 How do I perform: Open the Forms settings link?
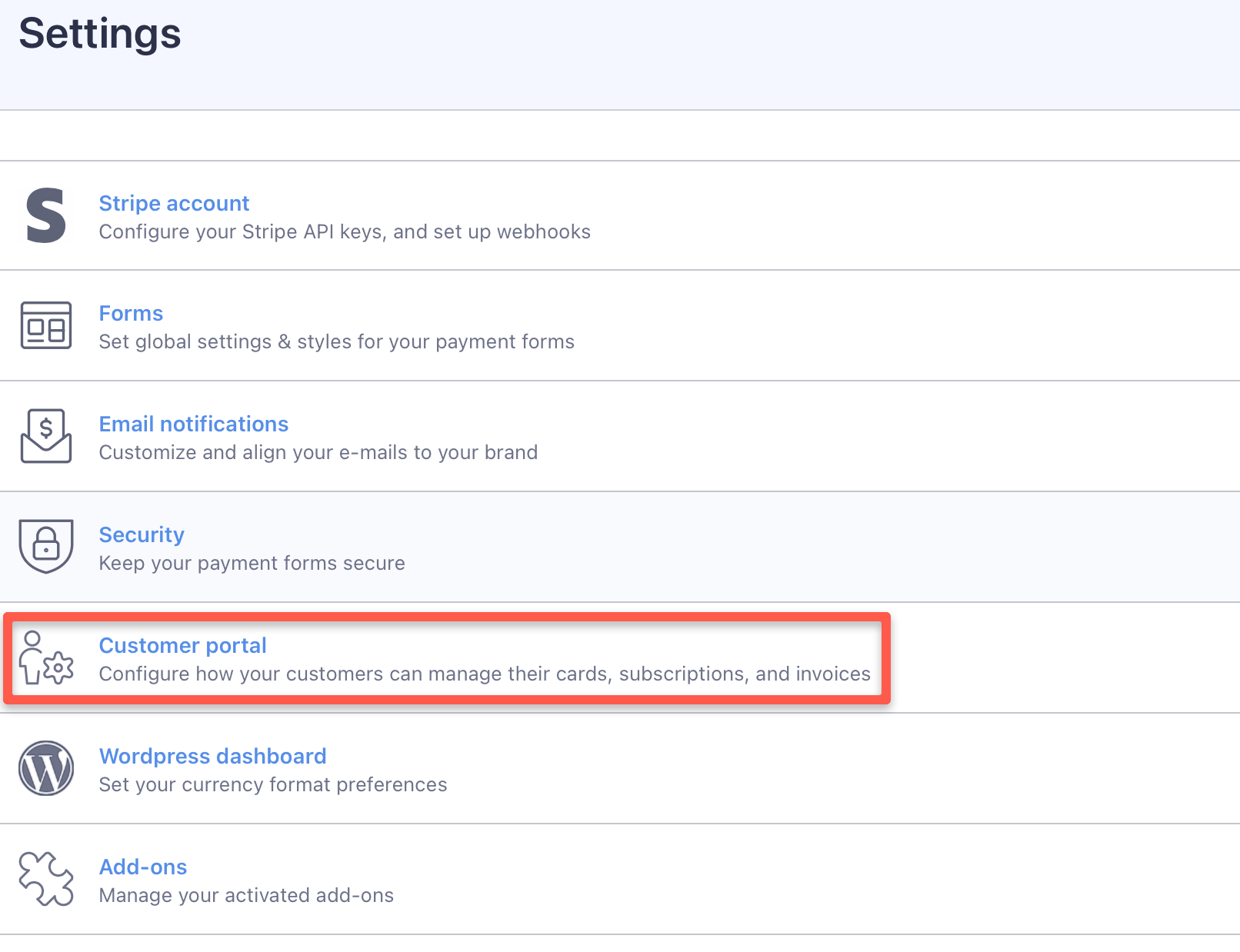(x=131, y=314)
